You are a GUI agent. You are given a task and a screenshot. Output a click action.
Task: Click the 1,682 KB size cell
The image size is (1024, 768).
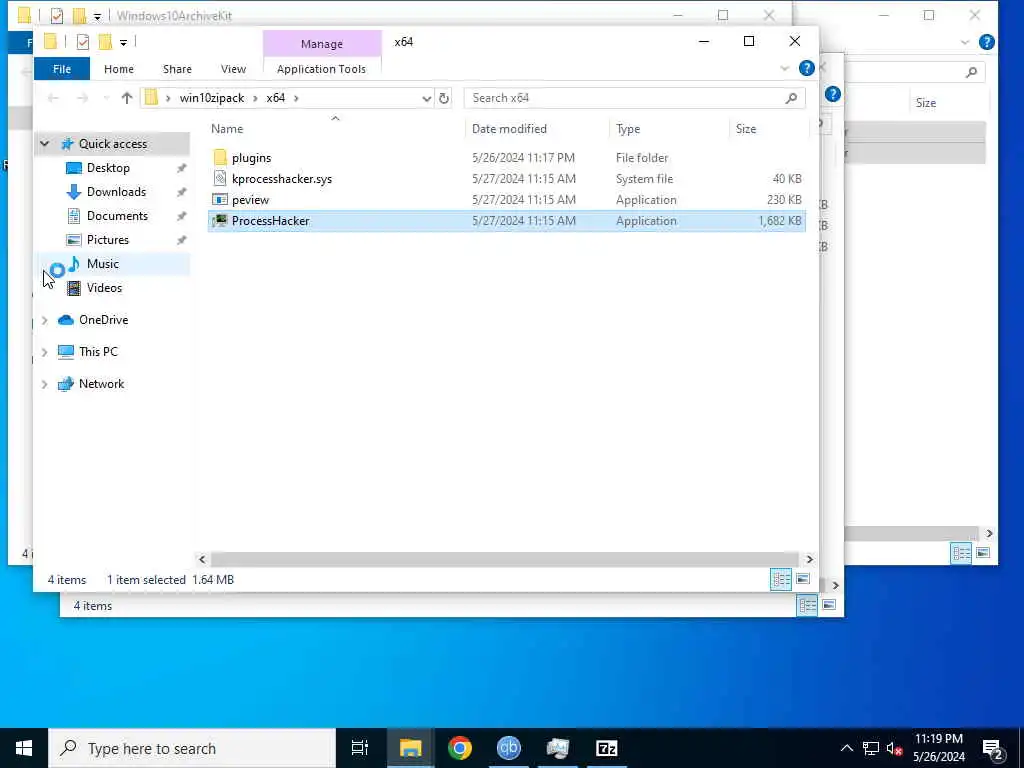[780, 221]
